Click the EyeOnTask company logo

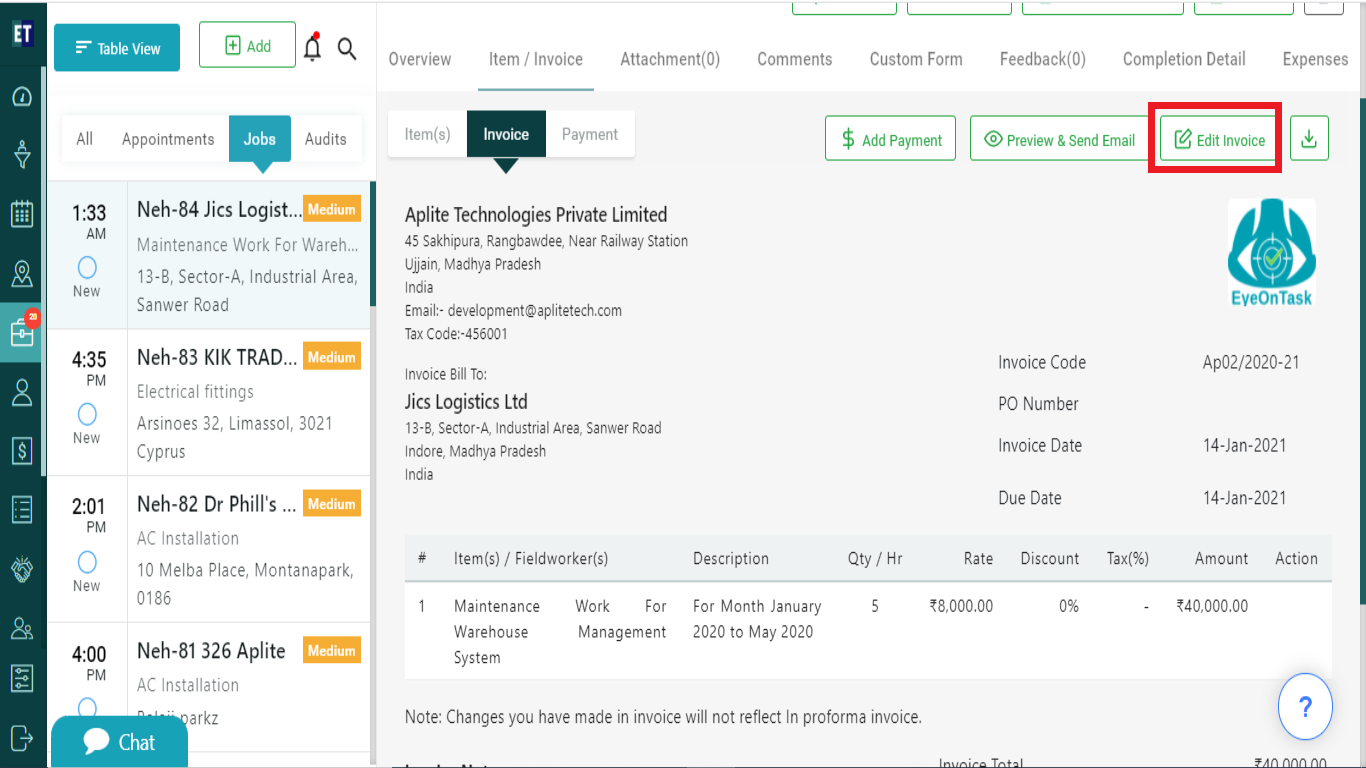pos(1271,253)
